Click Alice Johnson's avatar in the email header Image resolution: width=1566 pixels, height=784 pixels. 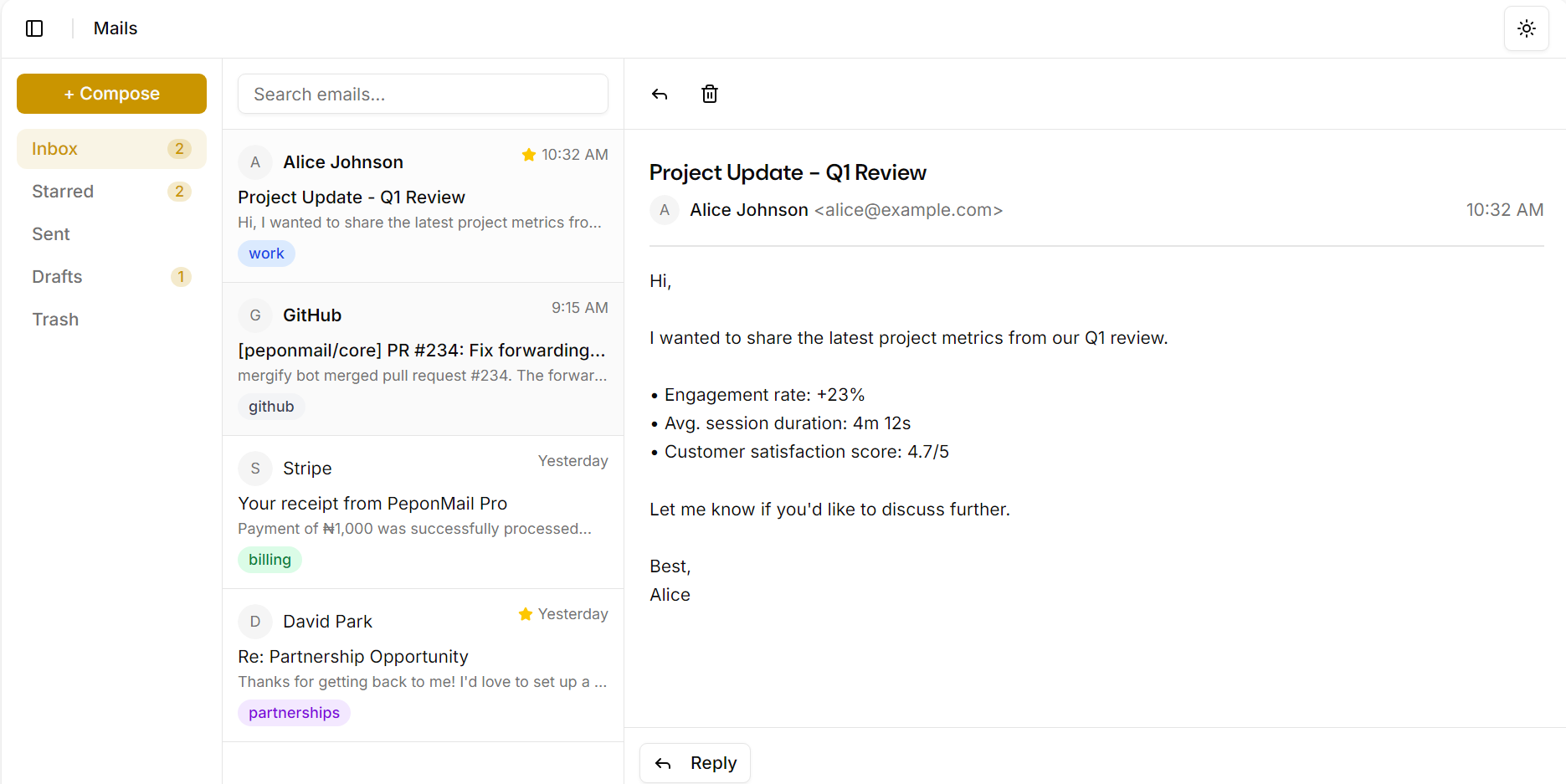(x=664, y=210)
